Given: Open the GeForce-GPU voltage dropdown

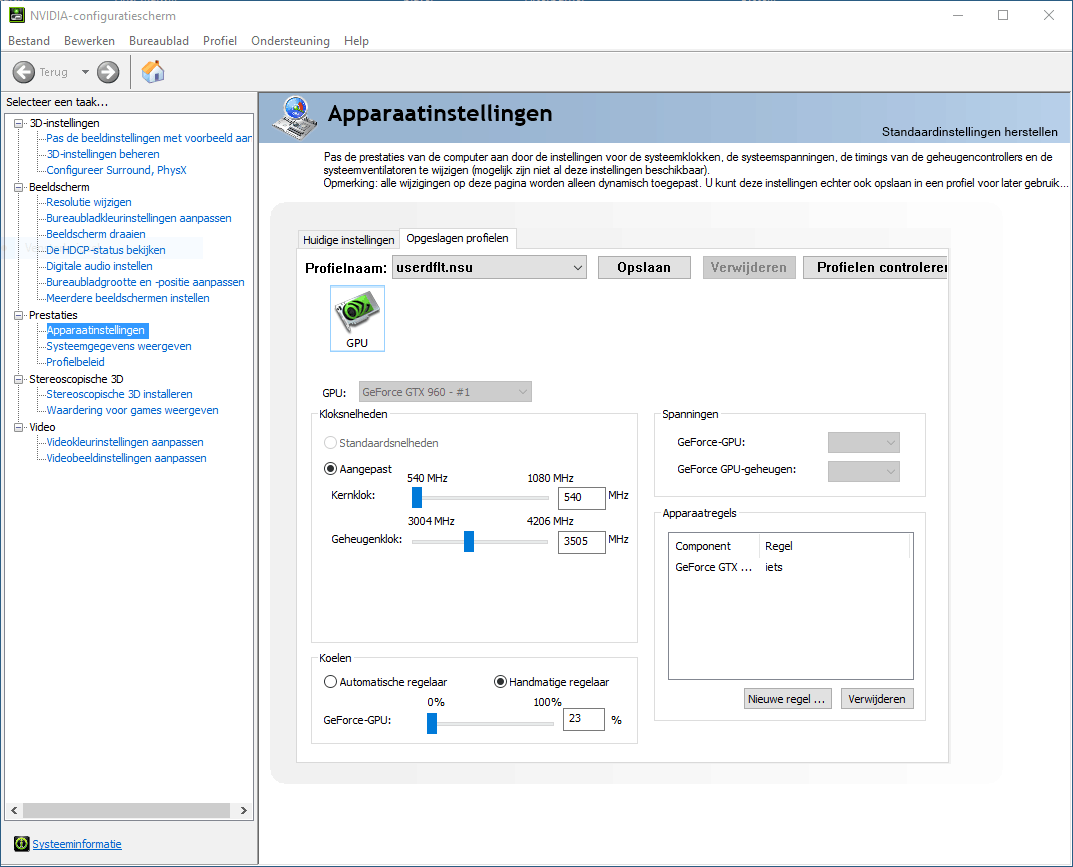Looking at the screenshot, I should [x=864, y=443].
